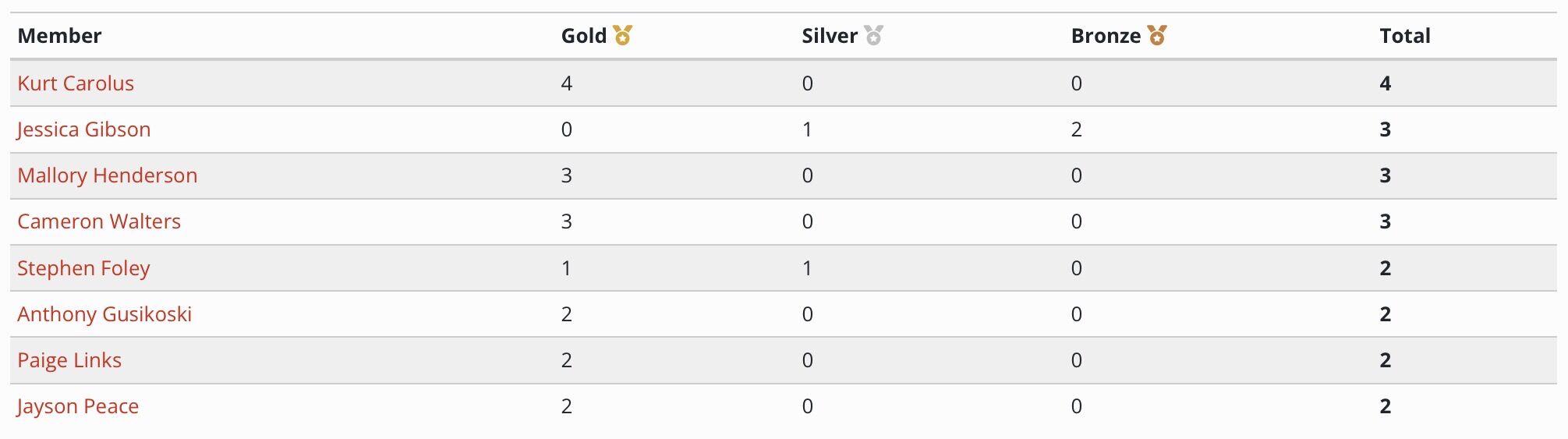1568x439 pixels.
Task: Click the gold medal icon
Action: click(622, 35)
